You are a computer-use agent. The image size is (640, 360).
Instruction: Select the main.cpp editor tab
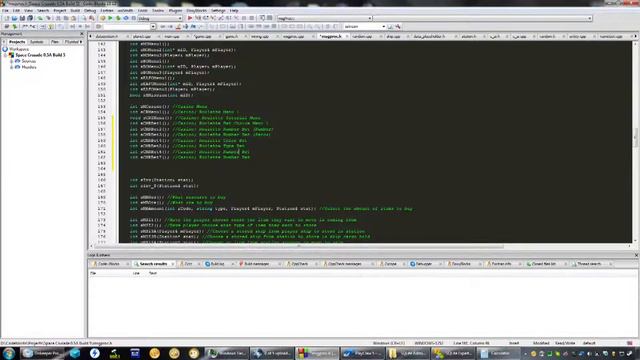[172, 36]
